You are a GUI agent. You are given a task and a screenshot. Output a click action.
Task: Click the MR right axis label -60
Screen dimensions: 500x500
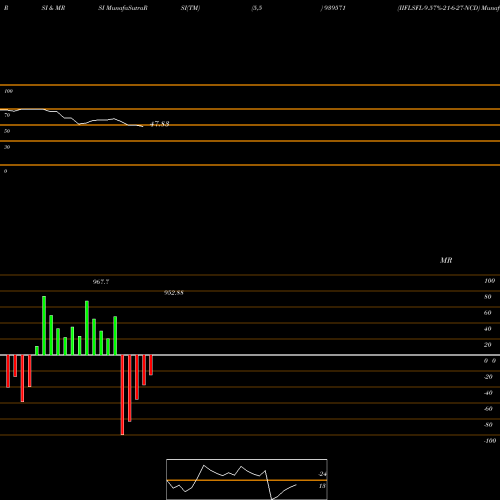pyautogui.click(x=488, y=409)
